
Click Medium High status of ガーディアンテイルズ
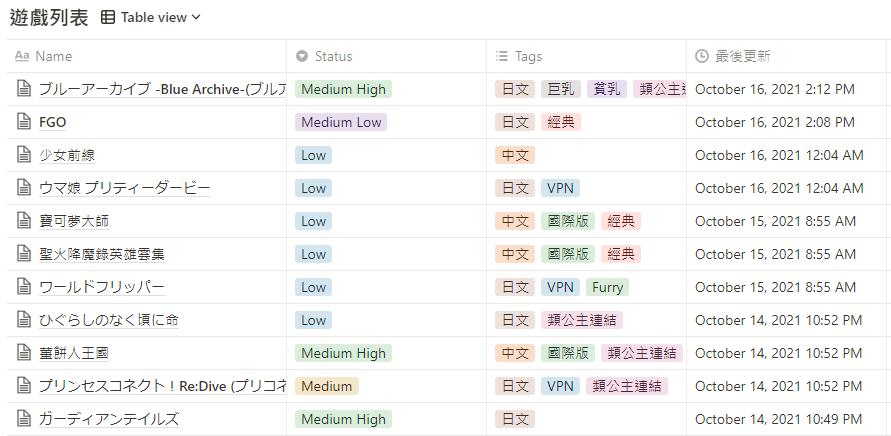343,419
